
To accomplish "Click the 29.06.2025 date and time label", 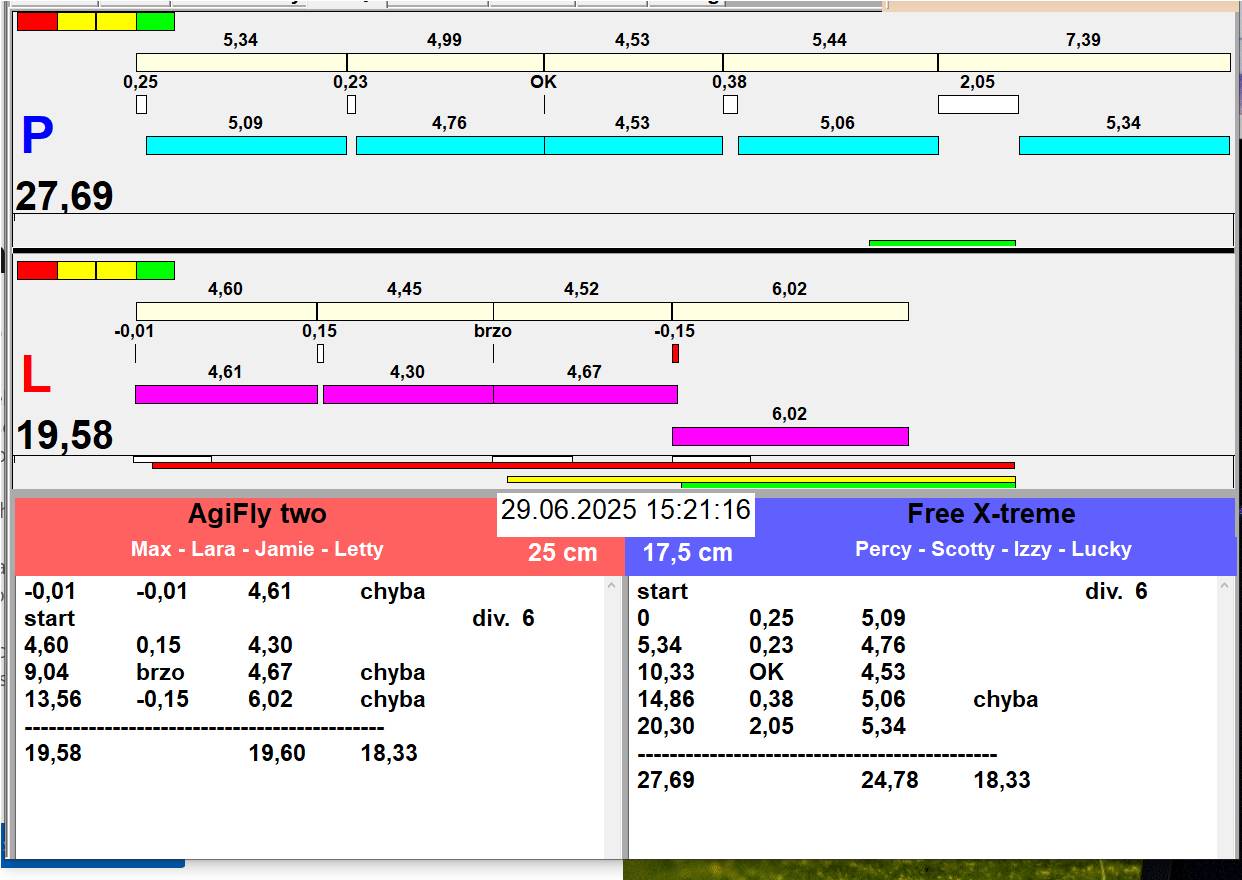I will coord(625,510).
